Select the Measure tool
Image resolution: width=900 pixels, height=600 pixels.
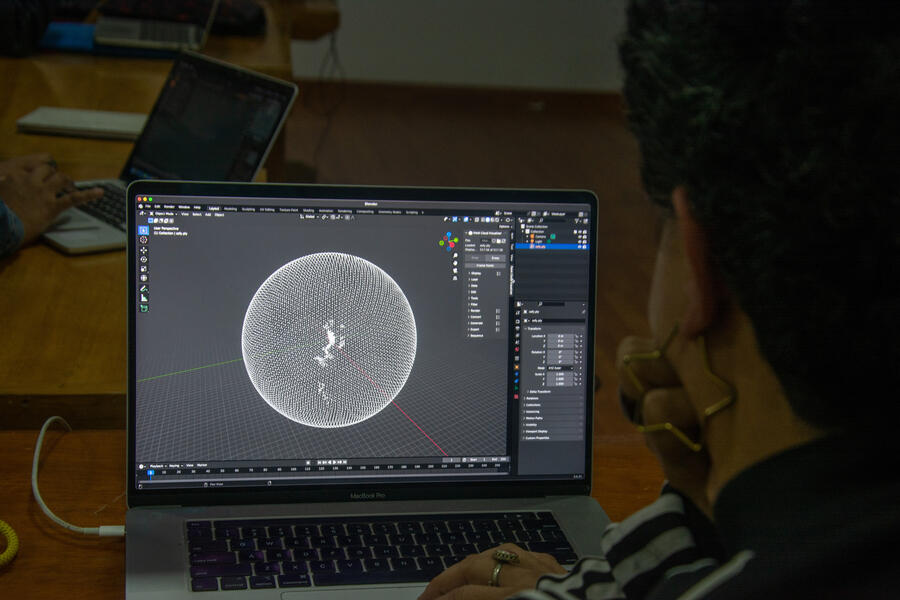[x=143, y=298]
